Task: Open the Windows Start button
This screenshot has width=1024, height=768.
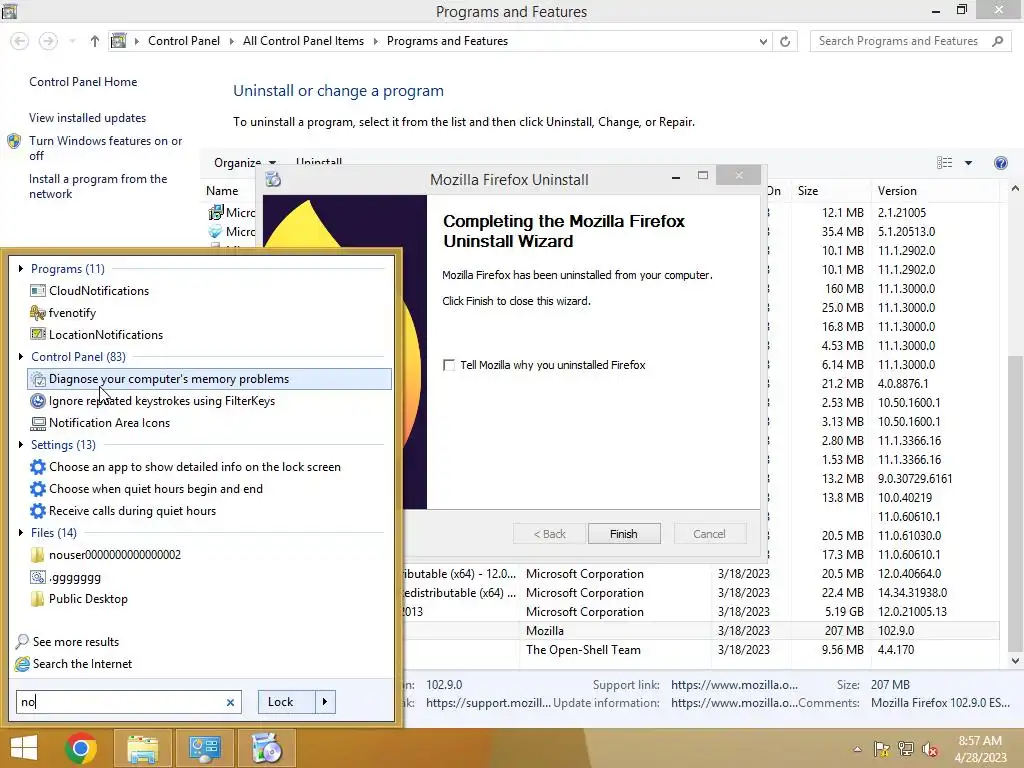Action: click(x=24, y=748)
